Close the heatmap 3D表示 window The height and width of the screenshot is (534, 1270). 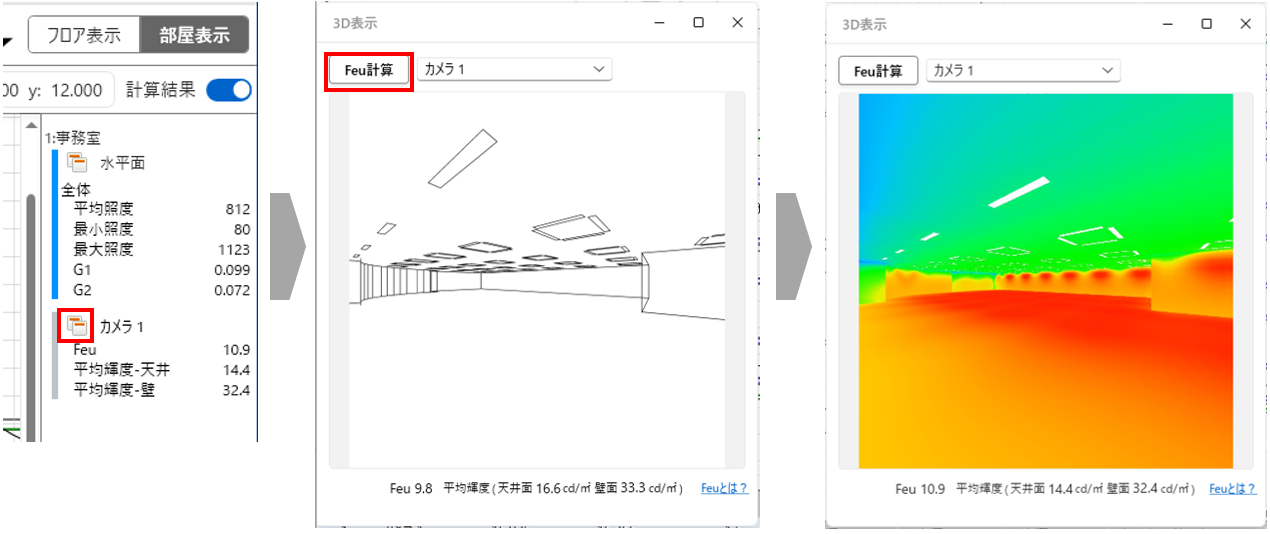tap(1245, 24)
